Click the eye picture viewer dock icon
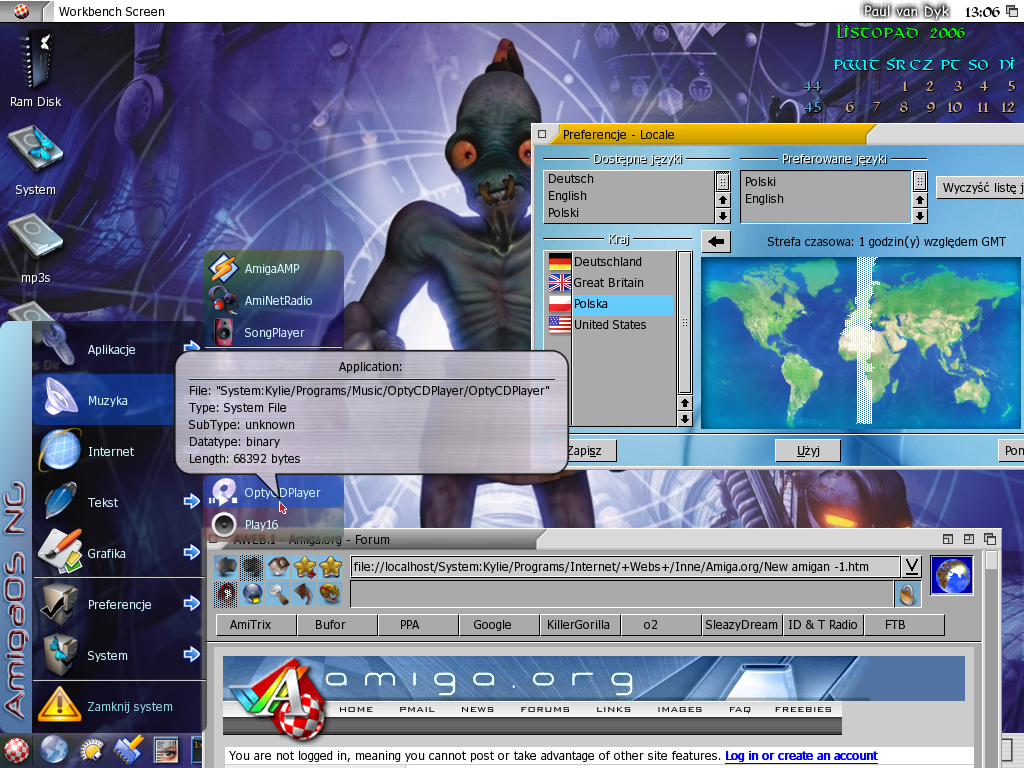Screen dimensions: 1024x768 [x=166, y=750]
